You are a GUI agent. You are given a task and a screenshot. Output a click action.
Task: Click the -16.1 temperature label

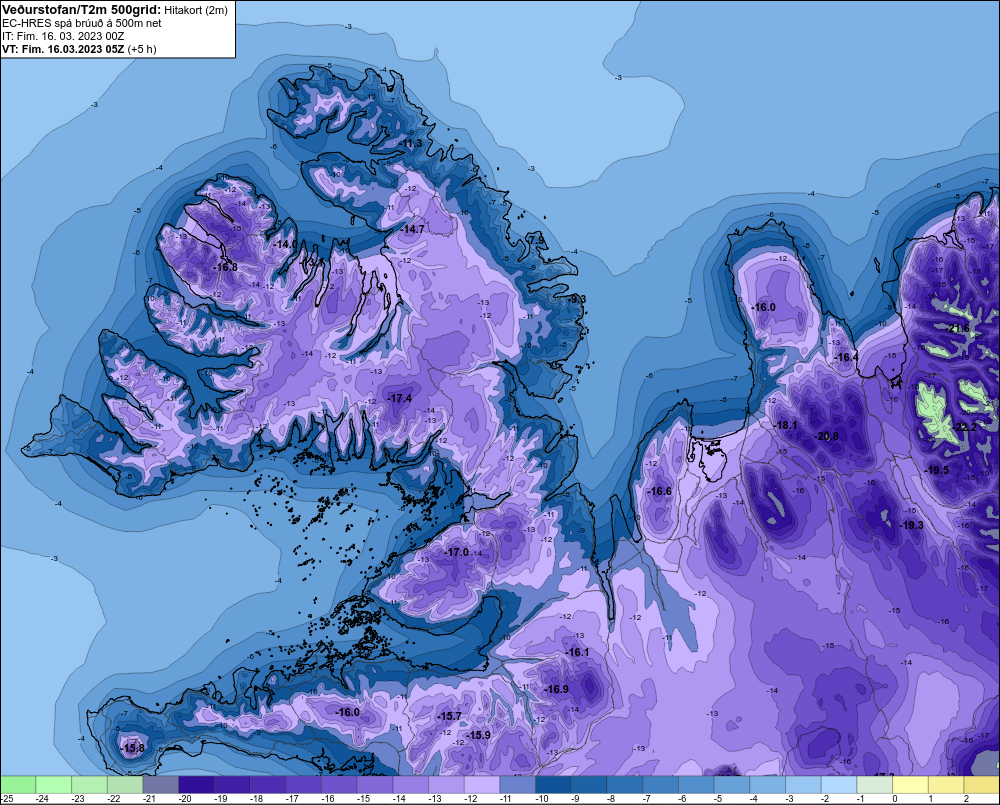click(x=578, y=652)
